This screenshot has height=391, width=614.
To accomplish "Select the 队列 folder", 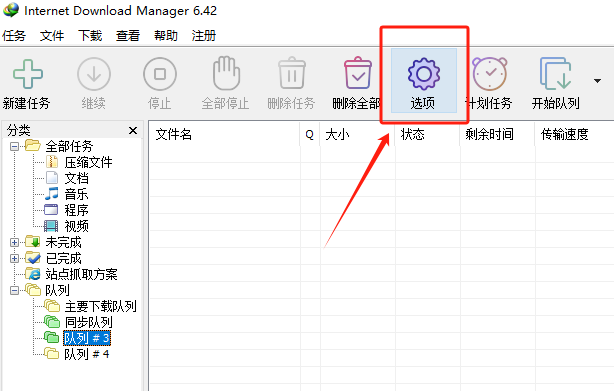I will 57,290.
